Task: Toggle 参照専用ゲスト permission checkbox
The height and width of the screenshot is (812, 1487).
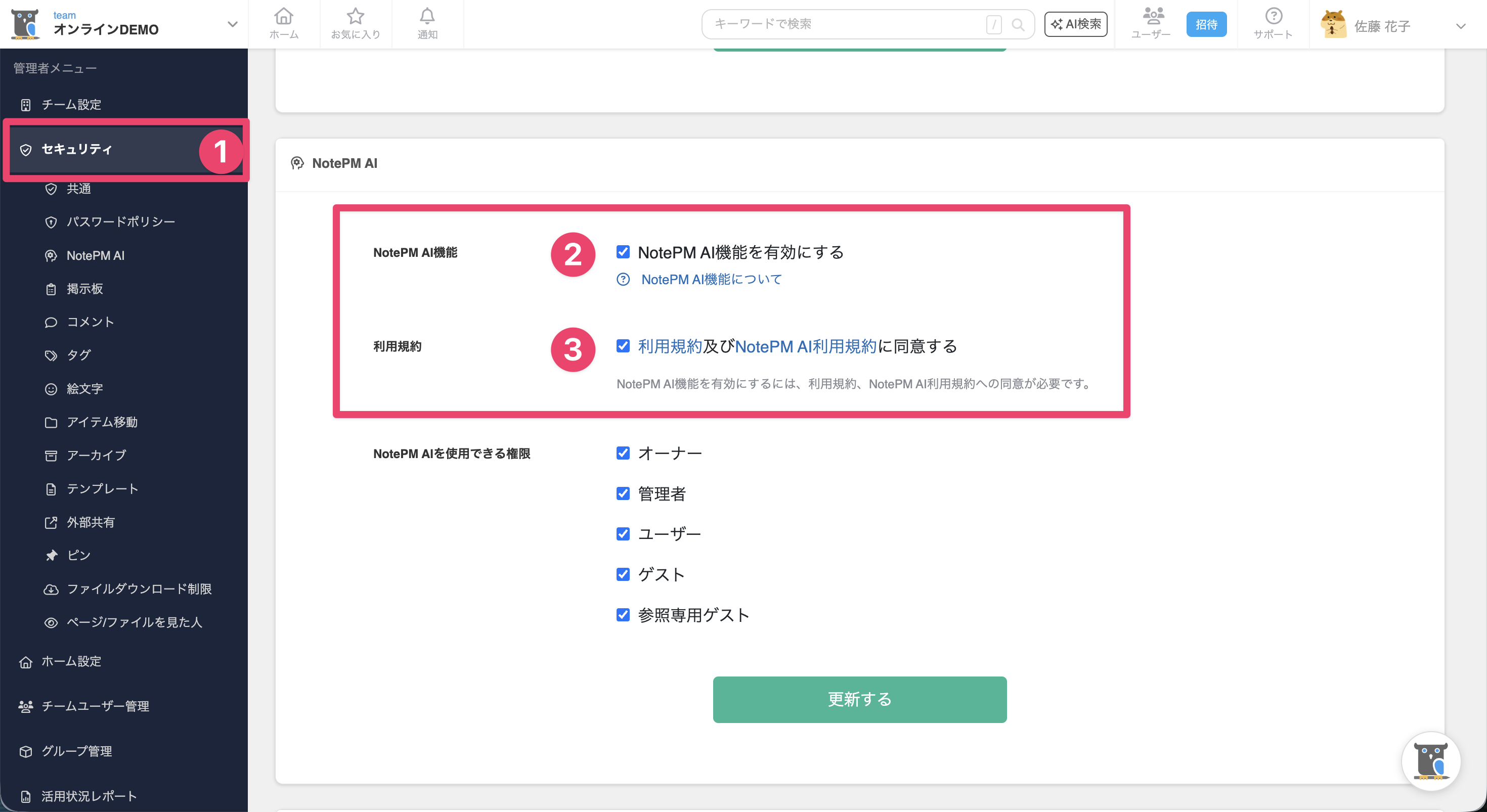Action: (623, 615)
